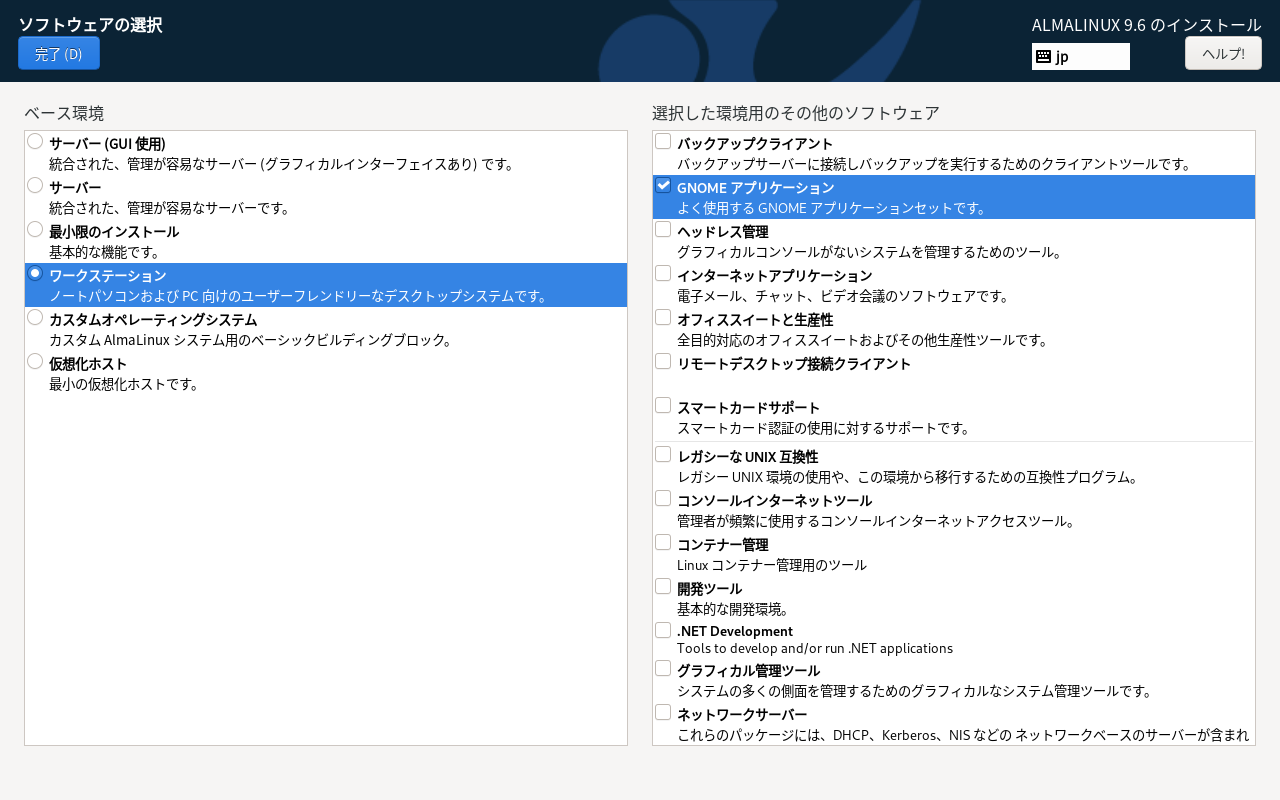Open help with the ヘルプ! button
The image size is (1280, 800).
[1223, 53]
